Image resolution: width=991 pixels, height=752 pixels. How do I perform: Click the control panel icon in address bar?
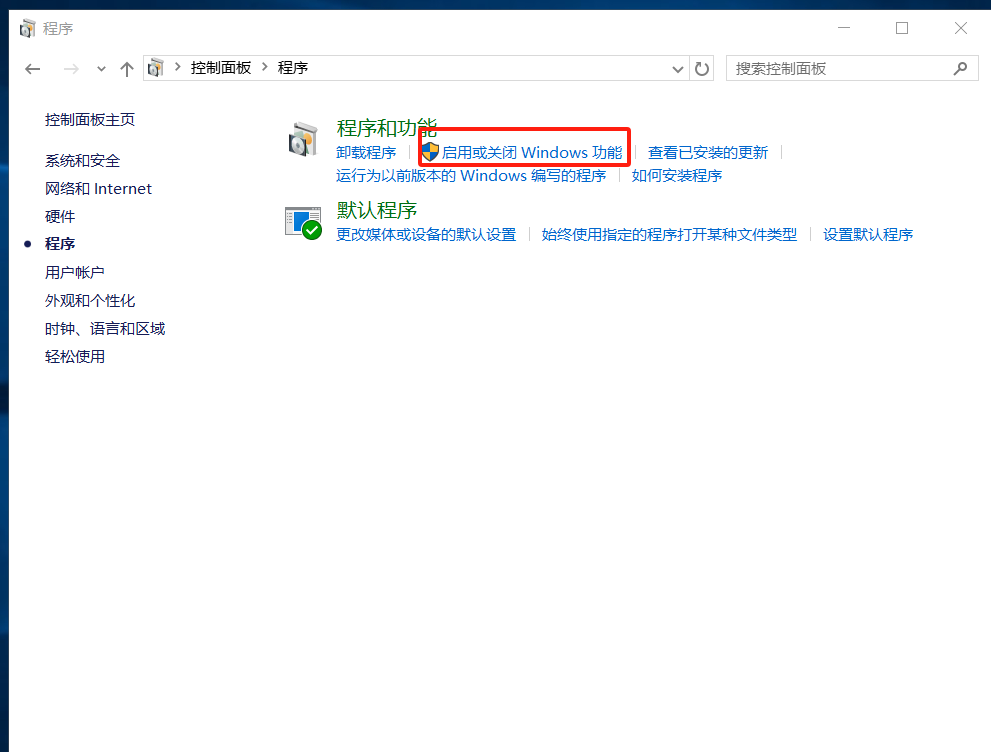click(x=156, y=68)
